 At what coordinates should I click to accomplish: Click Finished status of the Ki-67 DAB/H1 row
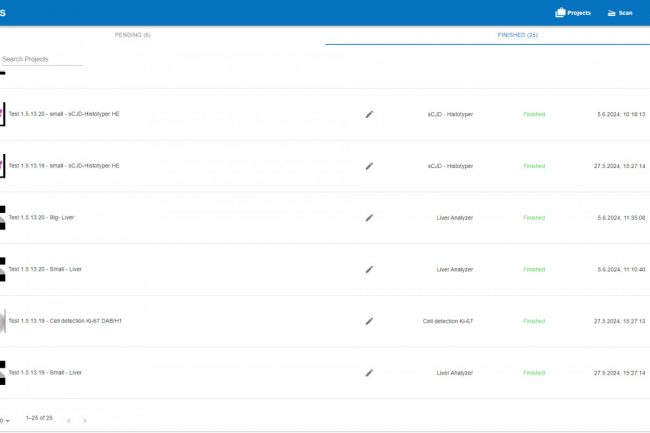pyautogui.click(x=534, y=321)
